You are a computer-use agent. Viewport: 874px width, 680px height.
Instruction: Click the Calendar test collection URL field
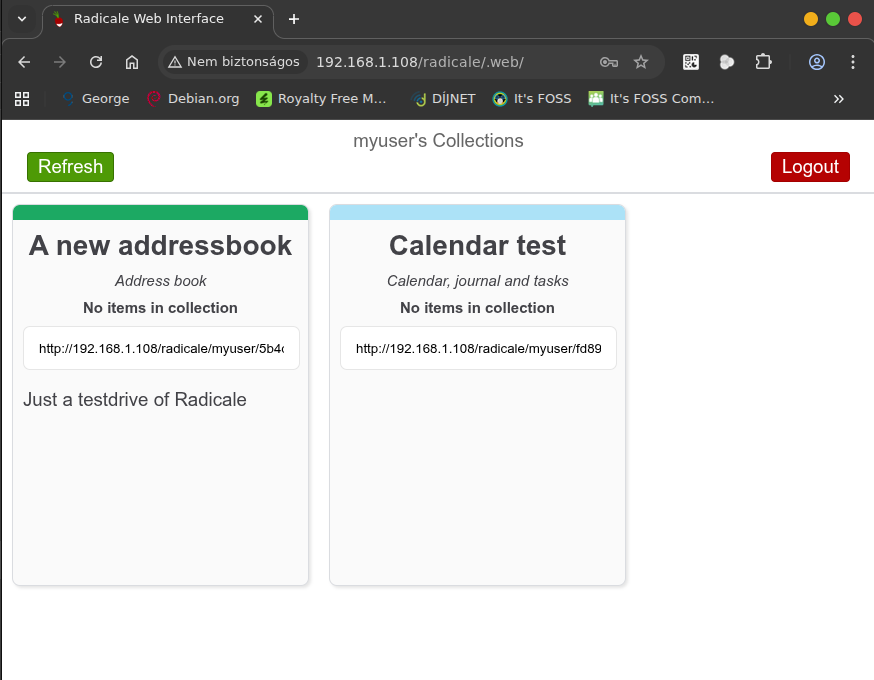[478, 349]
